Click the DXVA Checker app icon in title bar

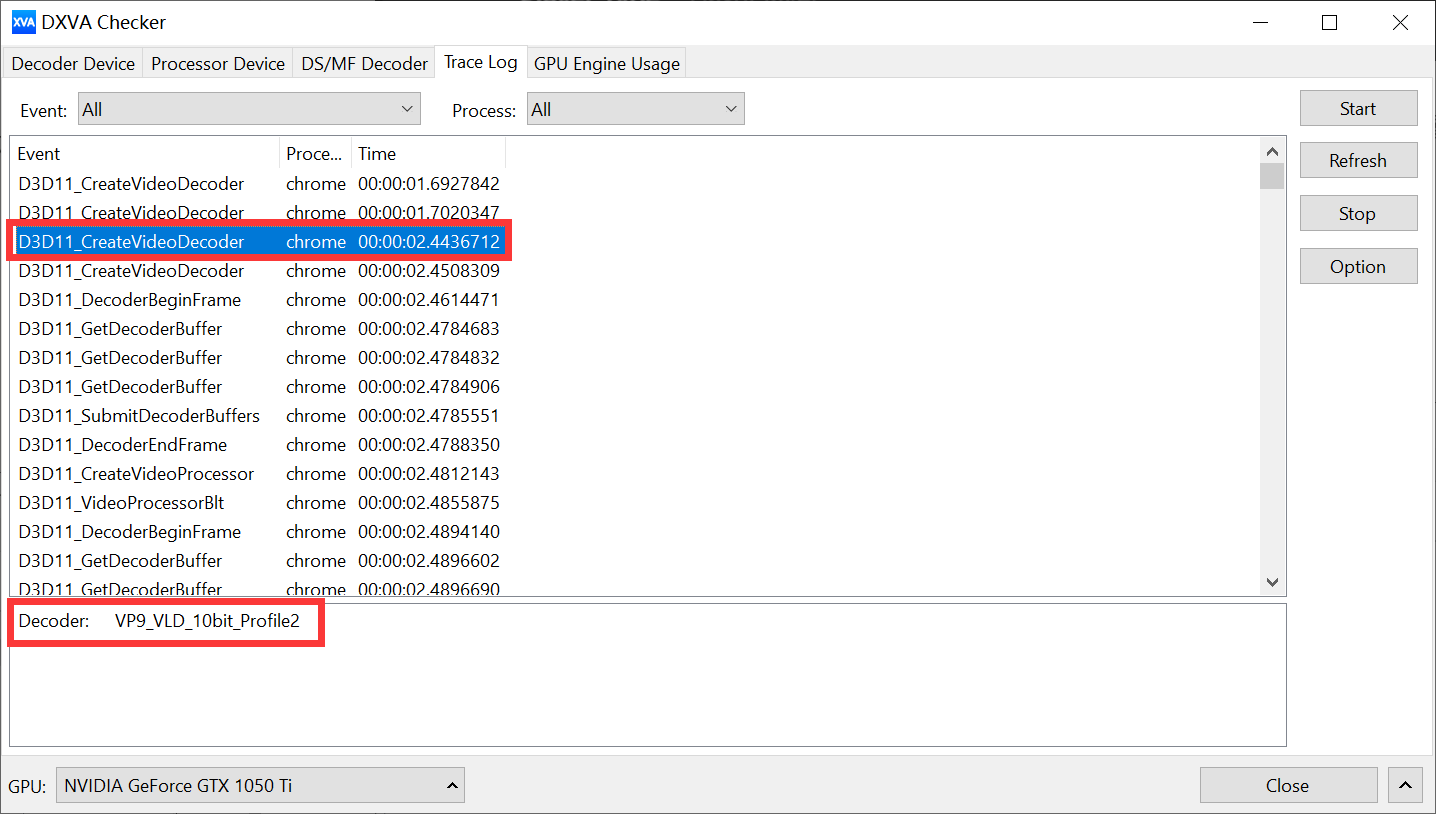pyautogui.click(x=22, y=21)
